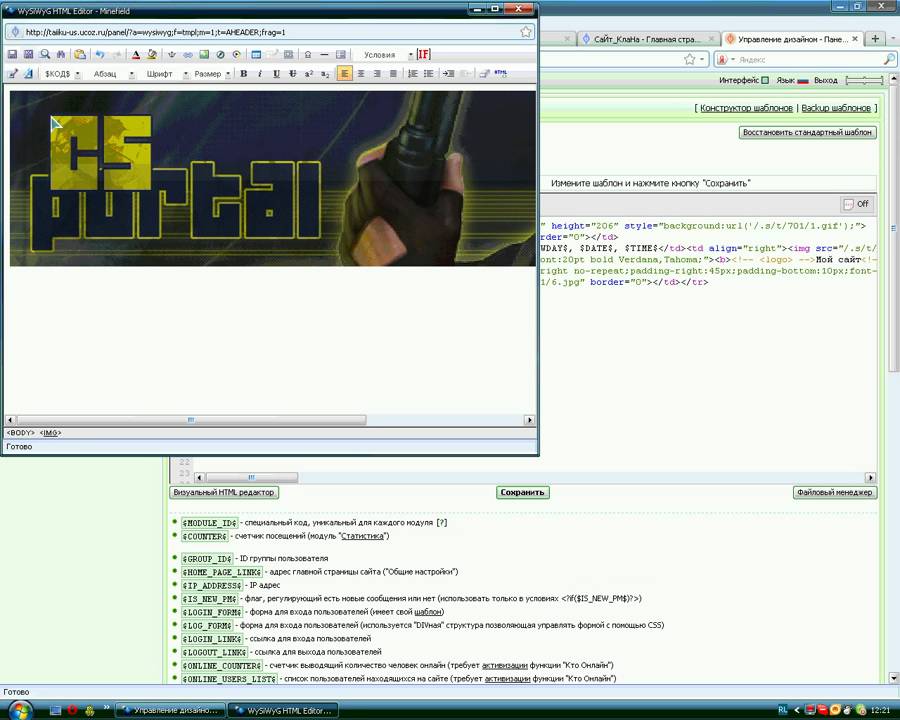This screenshot has height=720, width=900.
Task: Toggle underline formatting with the U button
Action: [276, 73]
